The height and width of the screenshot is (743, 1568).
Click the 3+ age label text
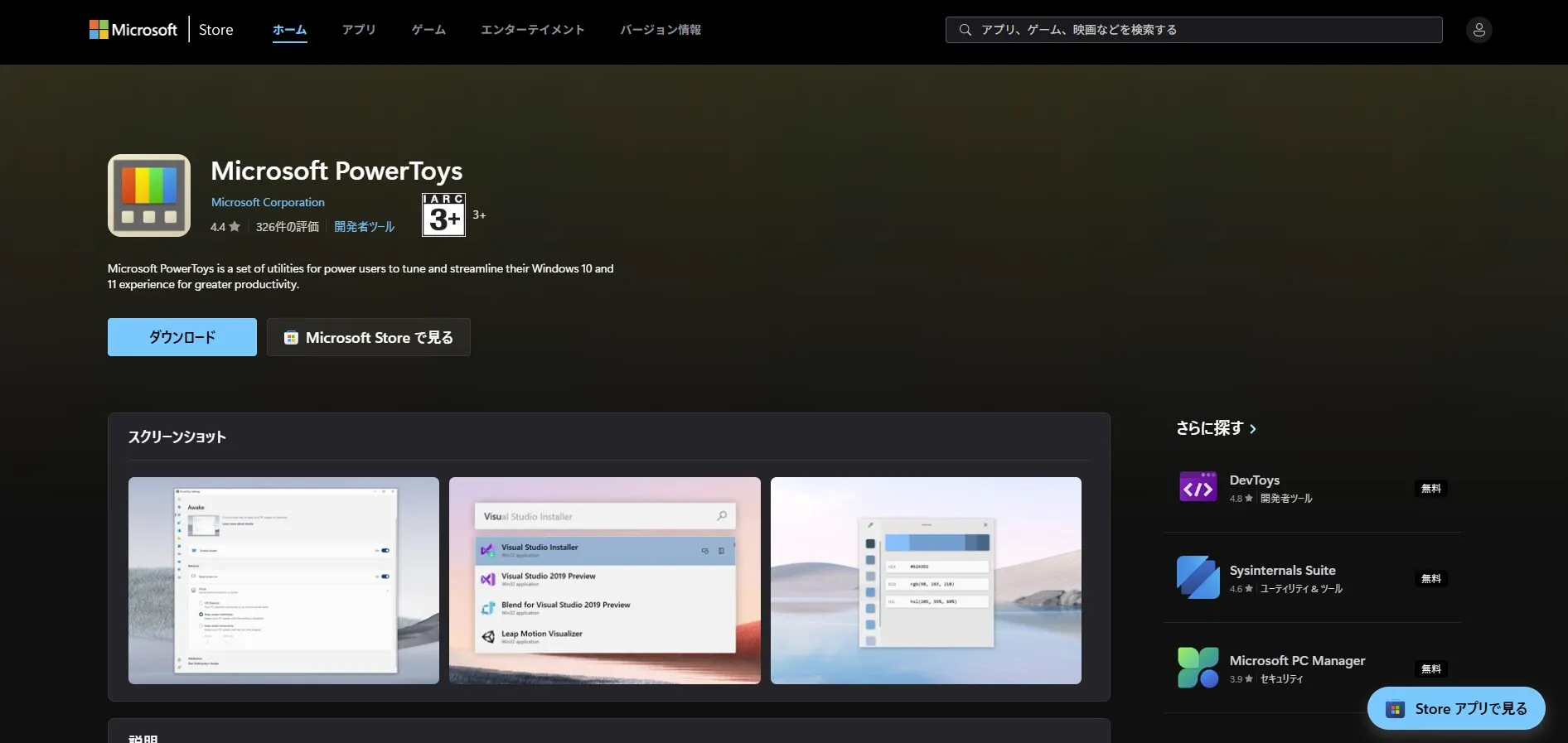(479, 215)
